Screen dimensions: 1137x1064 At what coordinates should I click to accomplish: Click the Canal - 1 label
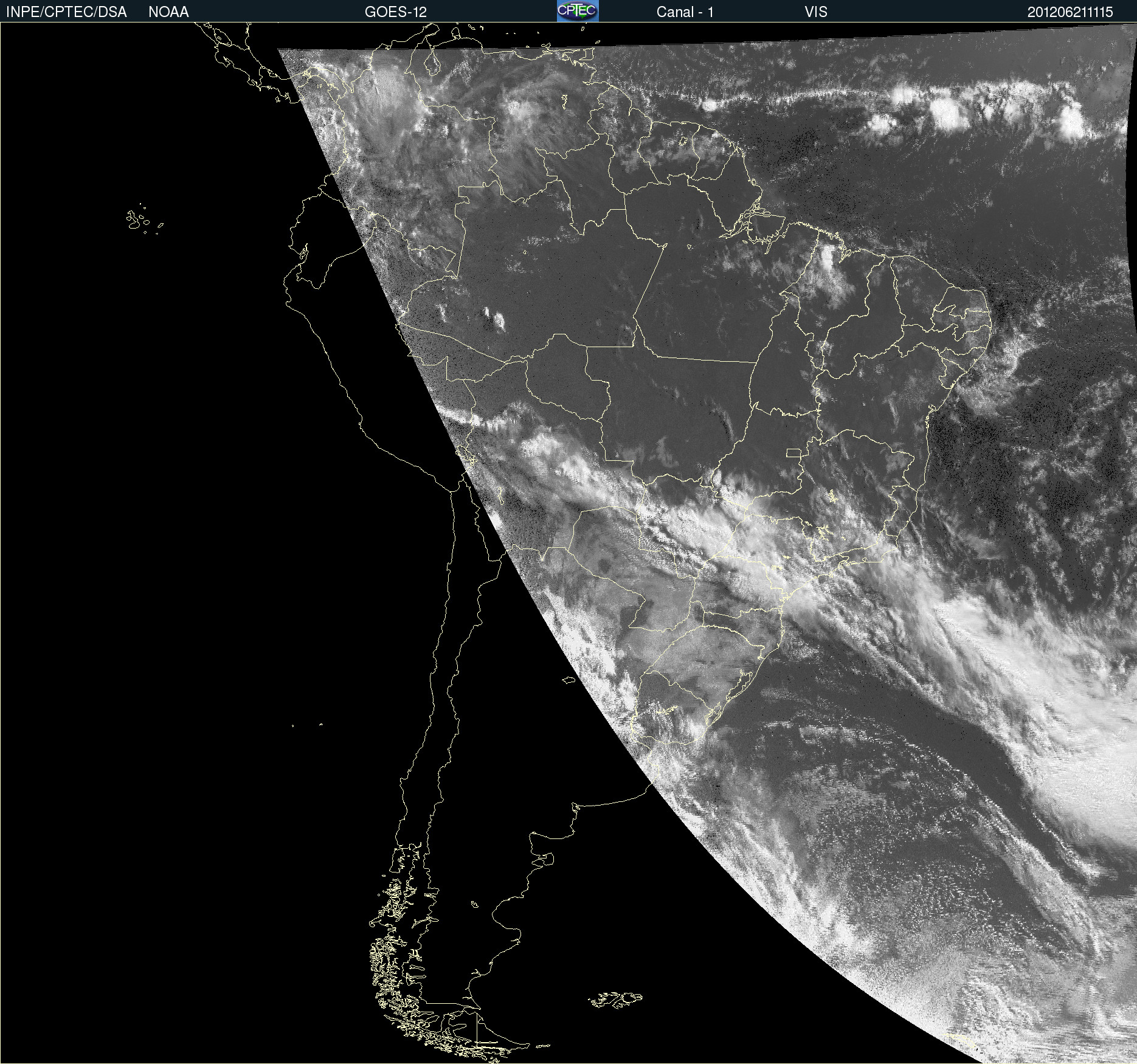[x=685, y=12]
